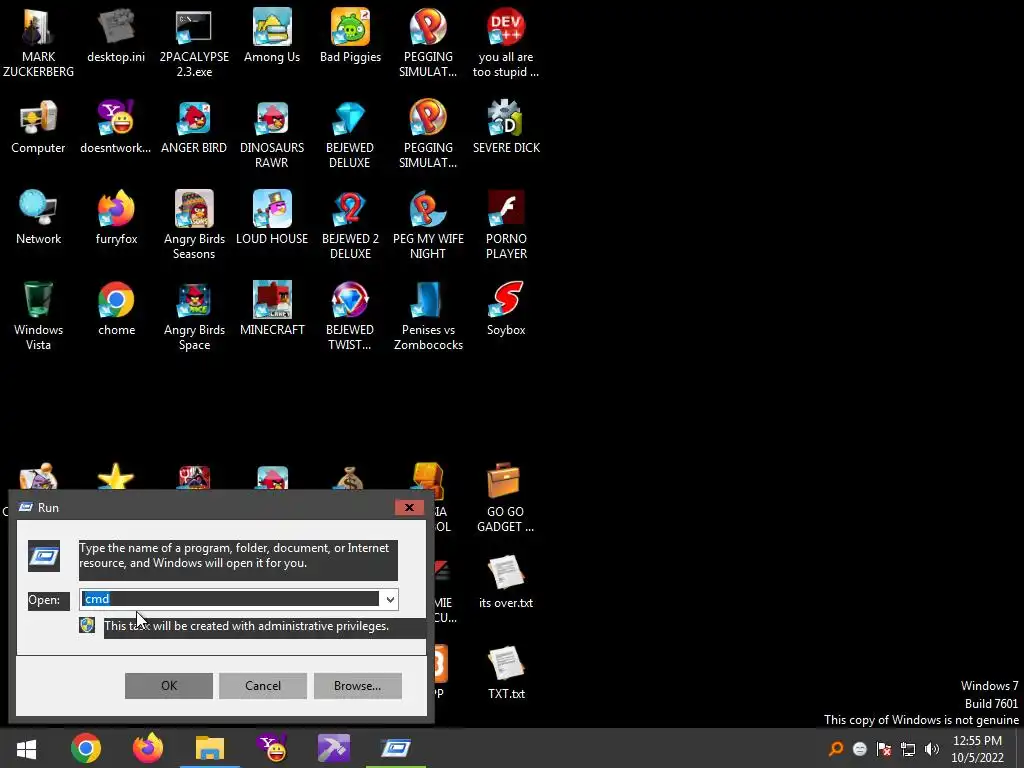Select the furryfox Firefox shortcut
Image resolution: width=1024 pixels, height=768 pixels.
click(116, 218)
